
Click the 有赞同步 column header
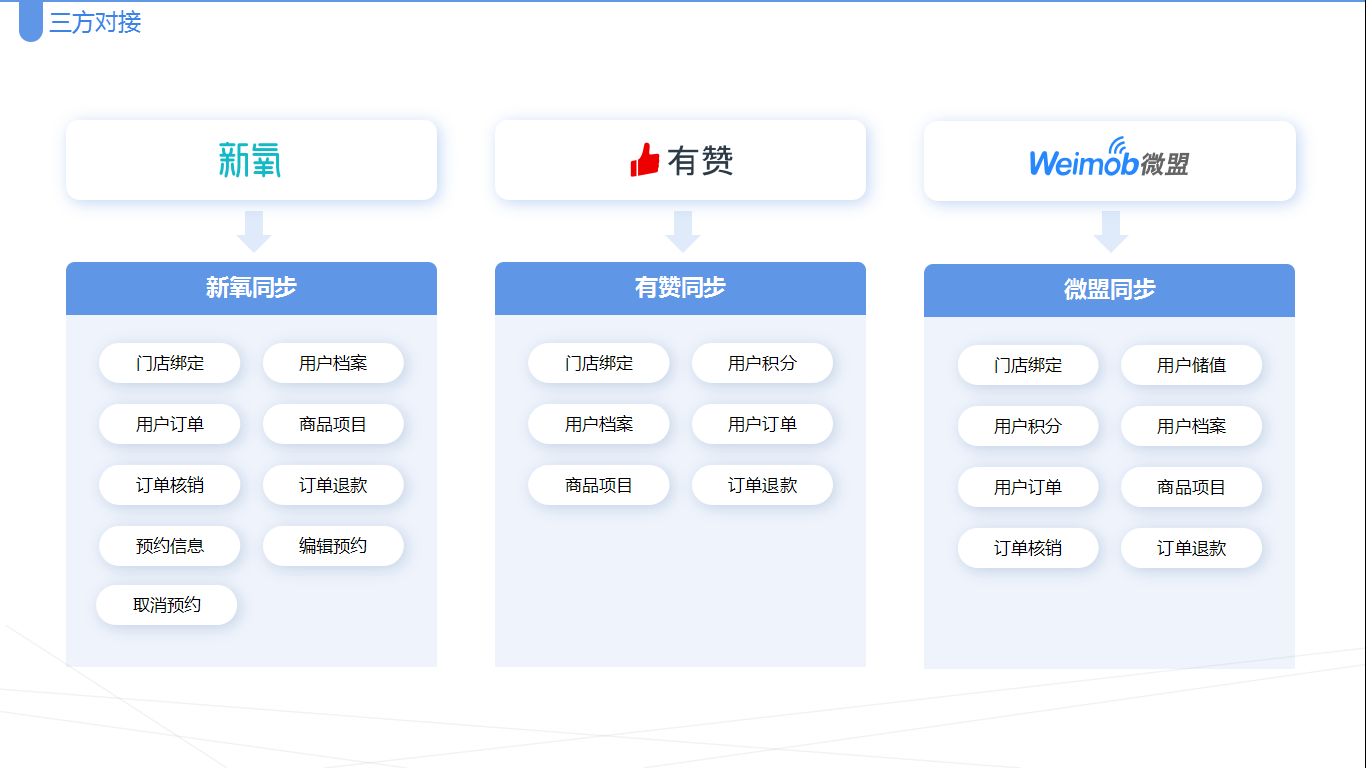click(x=680, y=288)
